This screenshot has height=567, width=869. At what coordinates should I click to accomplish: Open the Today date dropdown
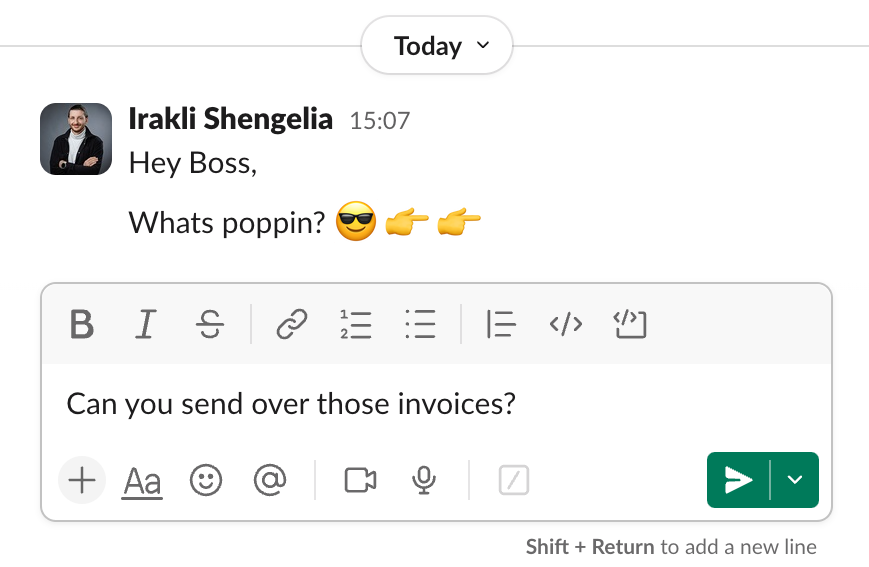[437, 46]
